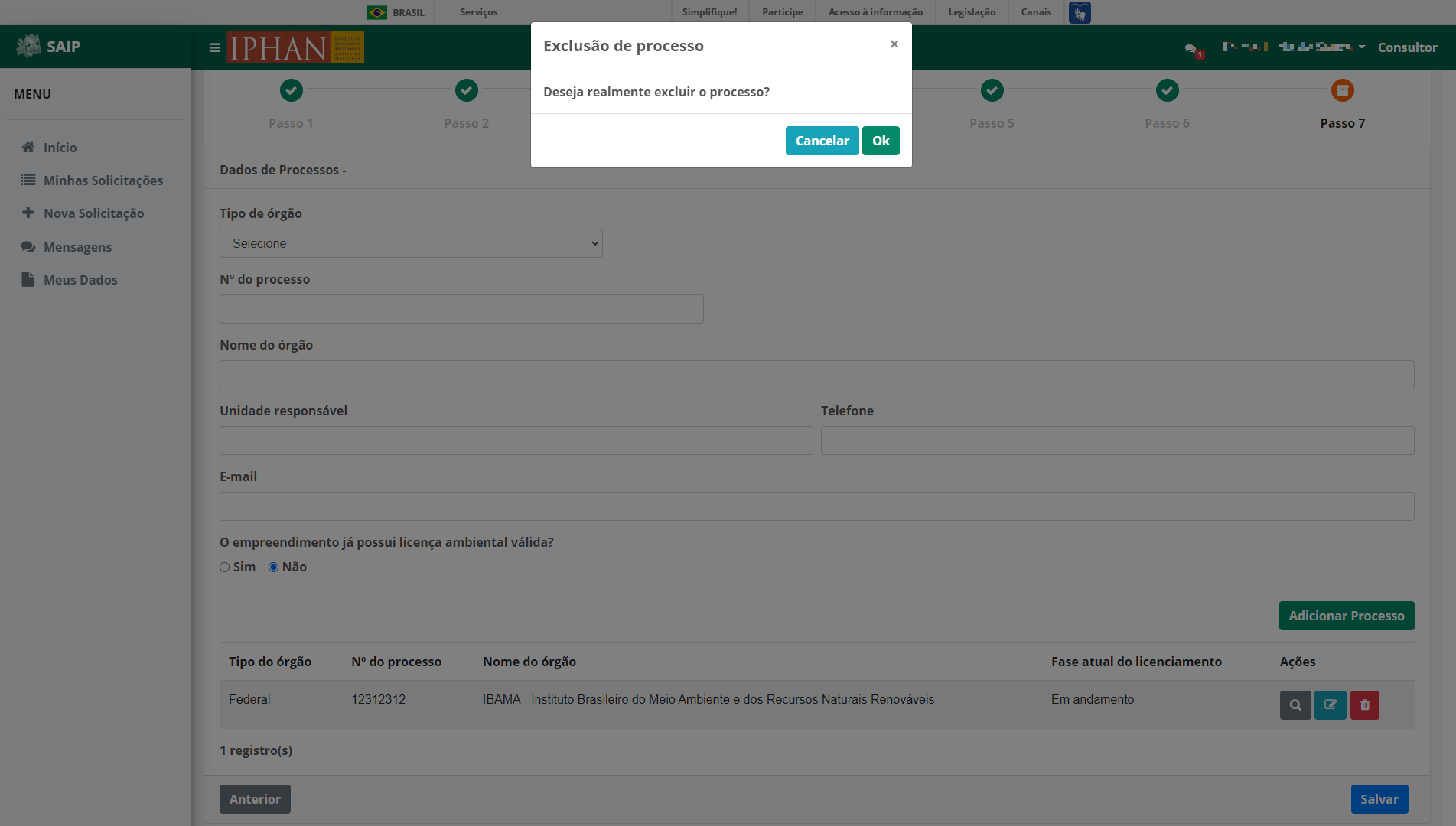Open the Participe link
The height and width of the screenshot is (826, 1456).
tap(783, 12)
